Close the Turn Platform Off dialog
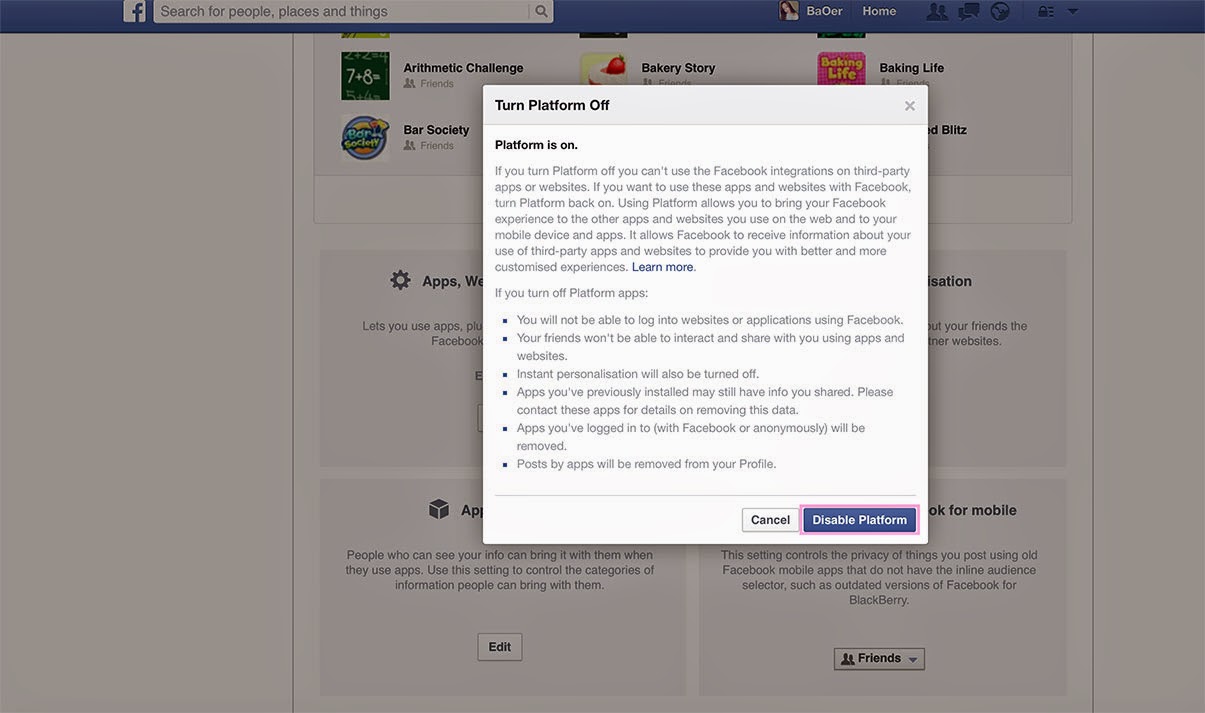Screen dimensions: 1205x713 910,106
